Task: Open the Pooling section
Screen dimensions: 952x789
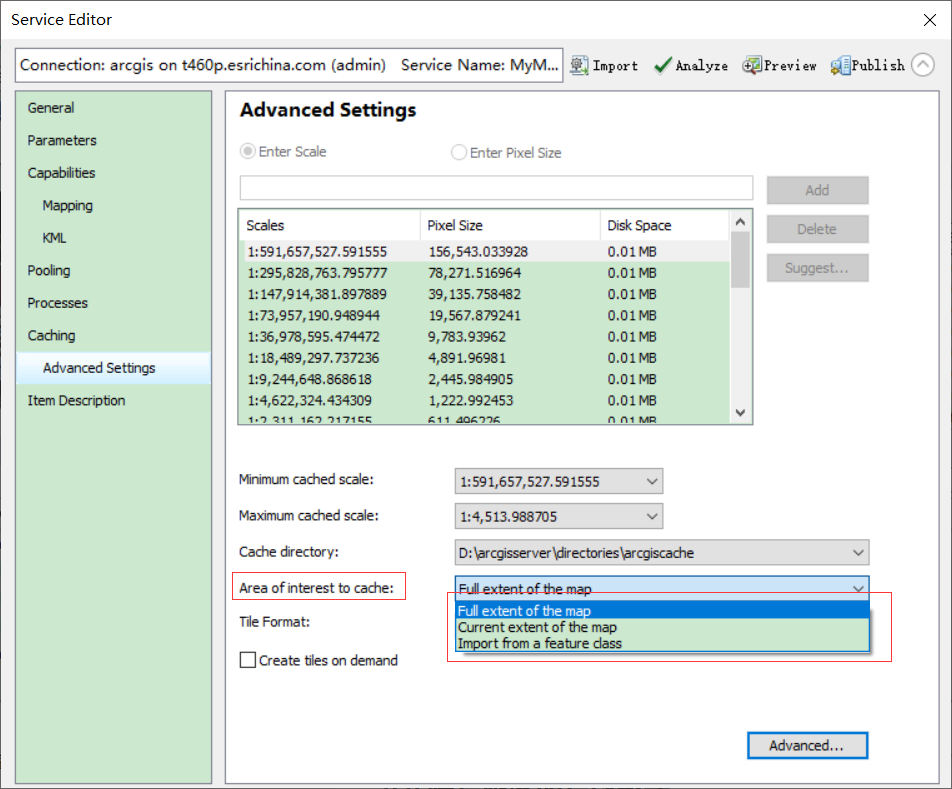Action: pos(49,271)
